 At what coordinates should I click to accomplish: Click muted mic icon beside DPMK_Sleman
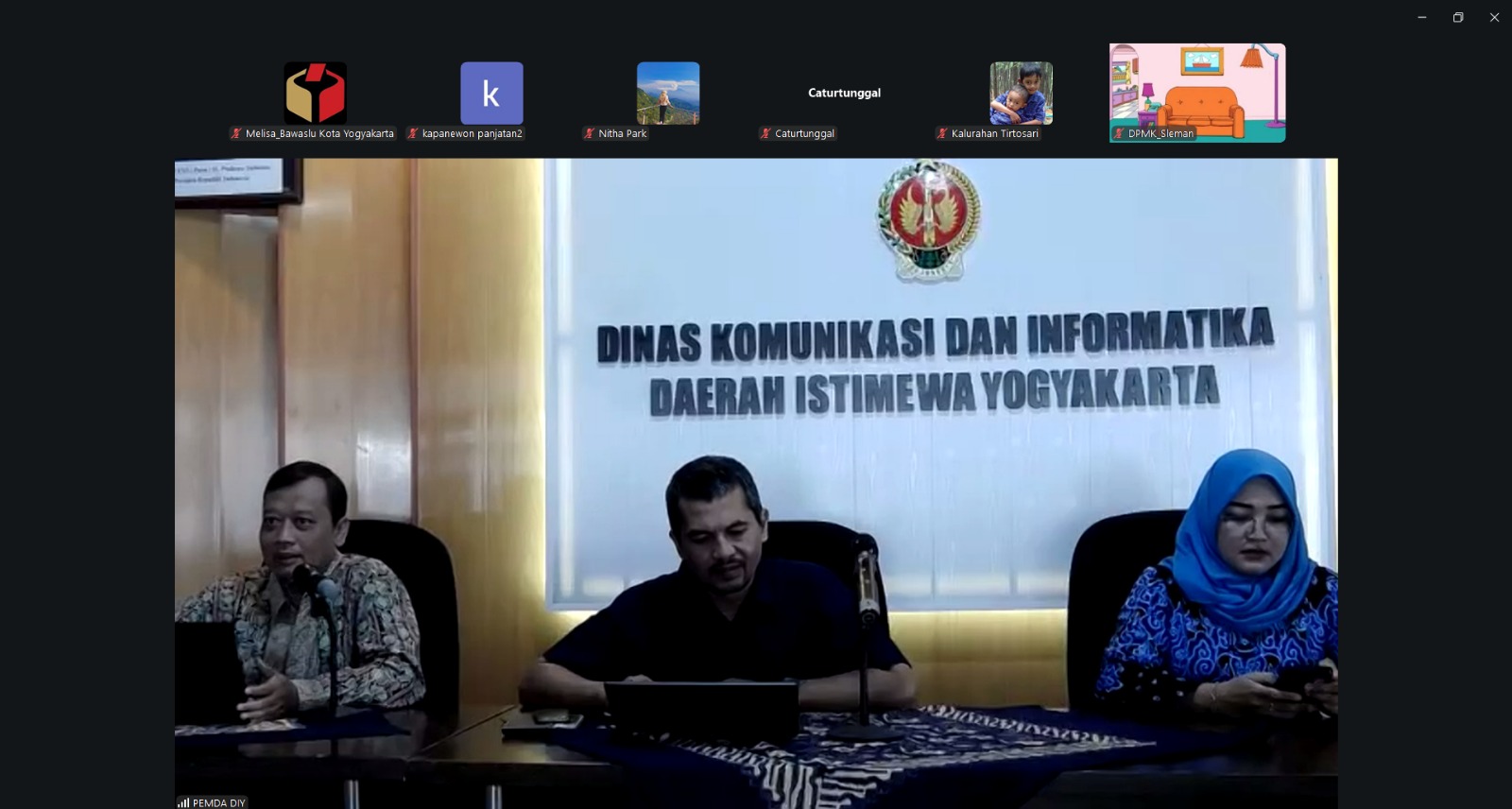[1119, 133]
